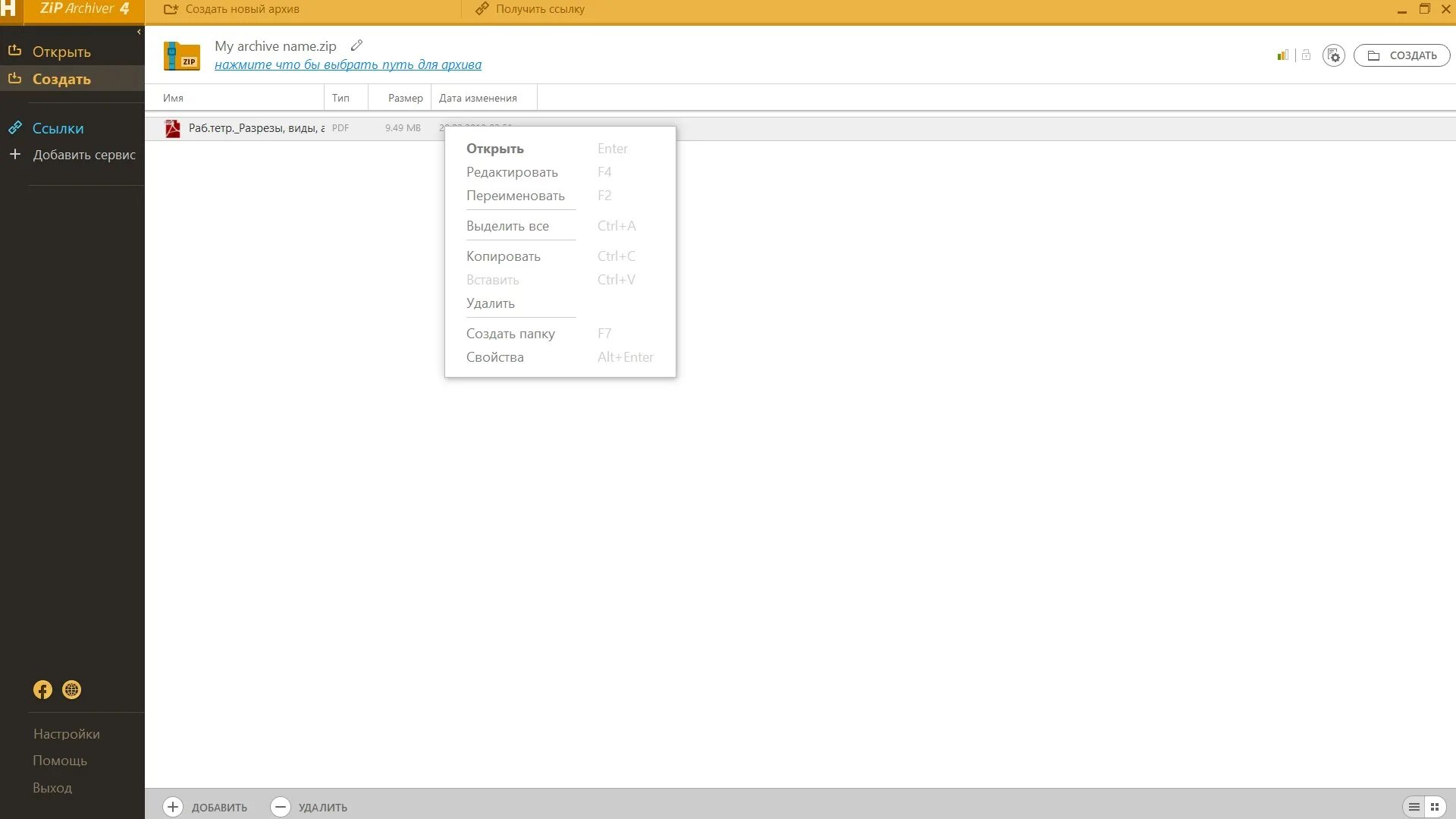The image size is (1456, 819).
Task: Click the compression level bars icon
Action: pyautogui.click(x=1282, y=55)
